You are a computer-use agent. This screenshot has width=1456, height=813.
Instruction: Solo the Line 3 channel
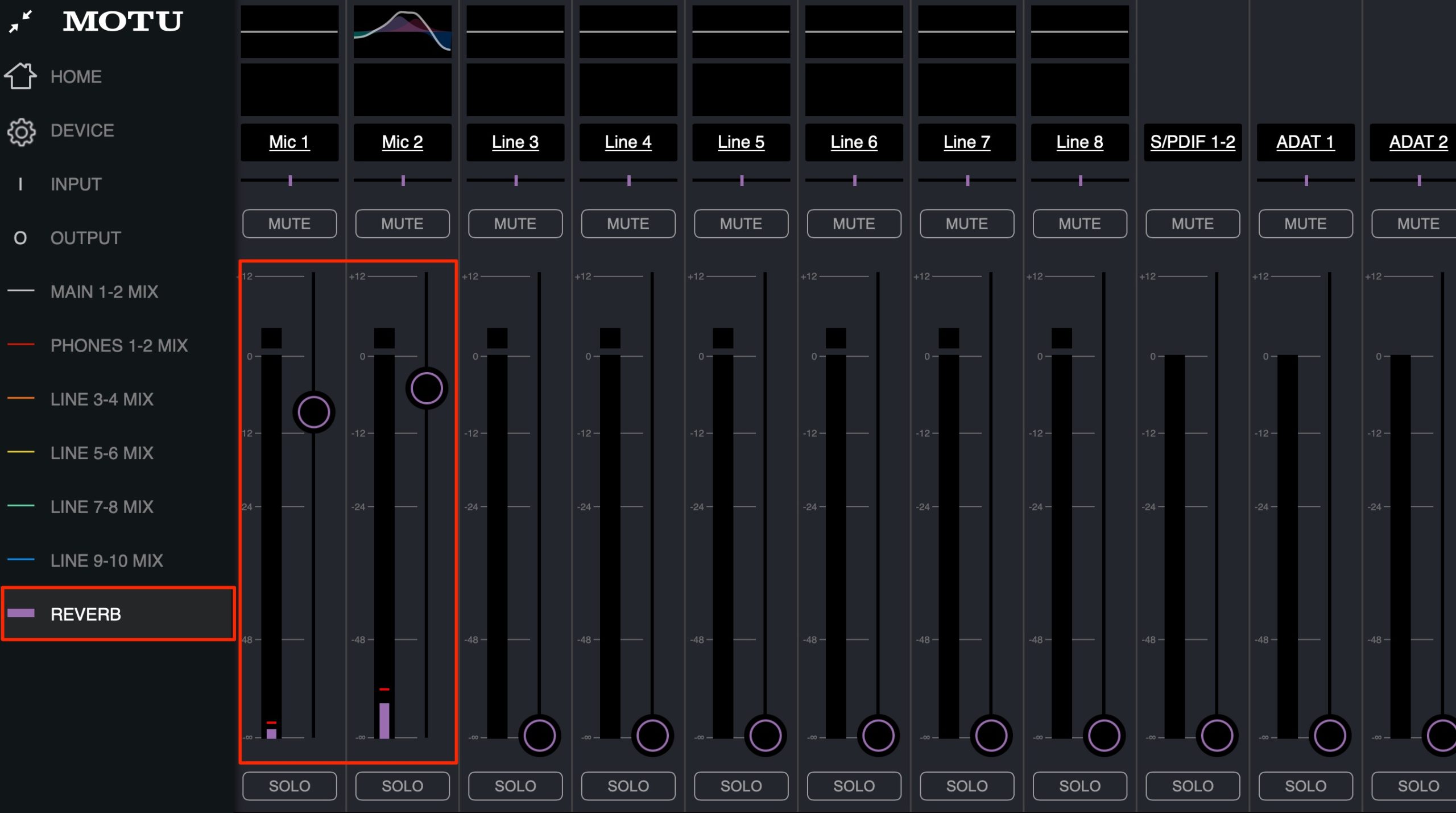515,786
